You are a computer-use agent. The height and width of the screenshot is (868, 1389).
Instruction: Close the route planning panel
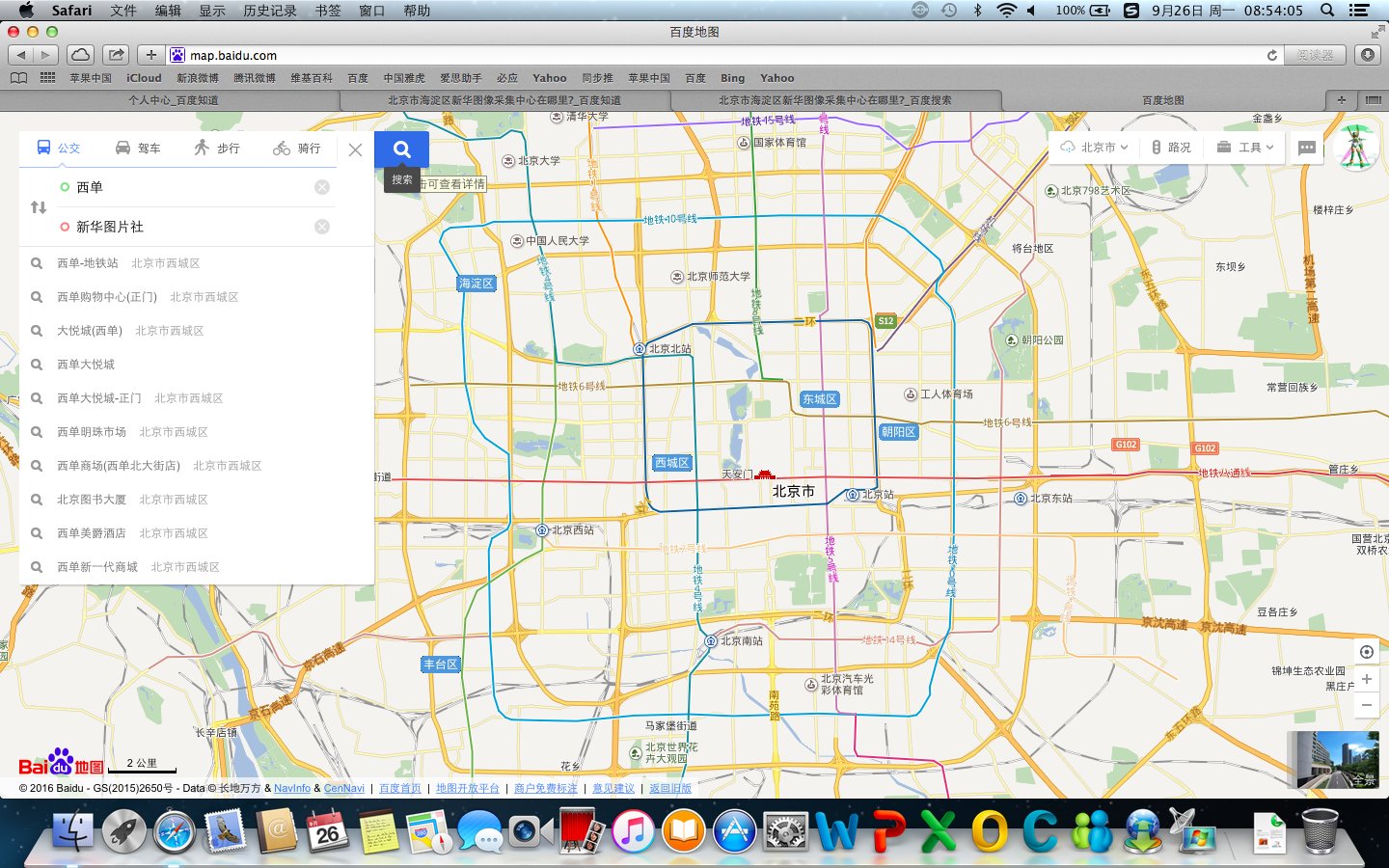[355, 149]
